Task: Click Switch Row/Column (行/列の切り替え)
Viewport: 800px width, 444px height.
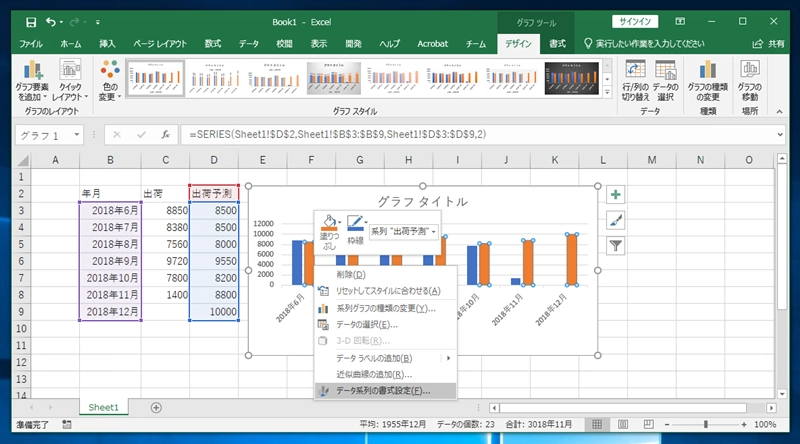Action: click(x=635, y=80)
